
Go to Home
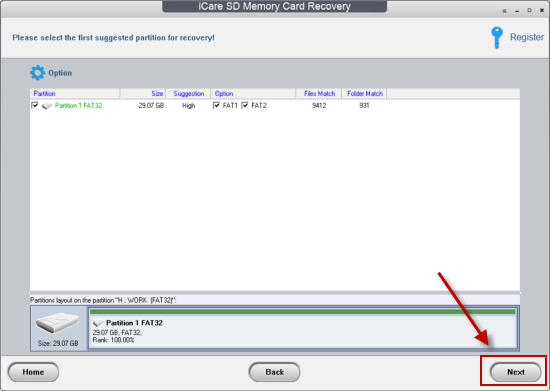[33, 372]
